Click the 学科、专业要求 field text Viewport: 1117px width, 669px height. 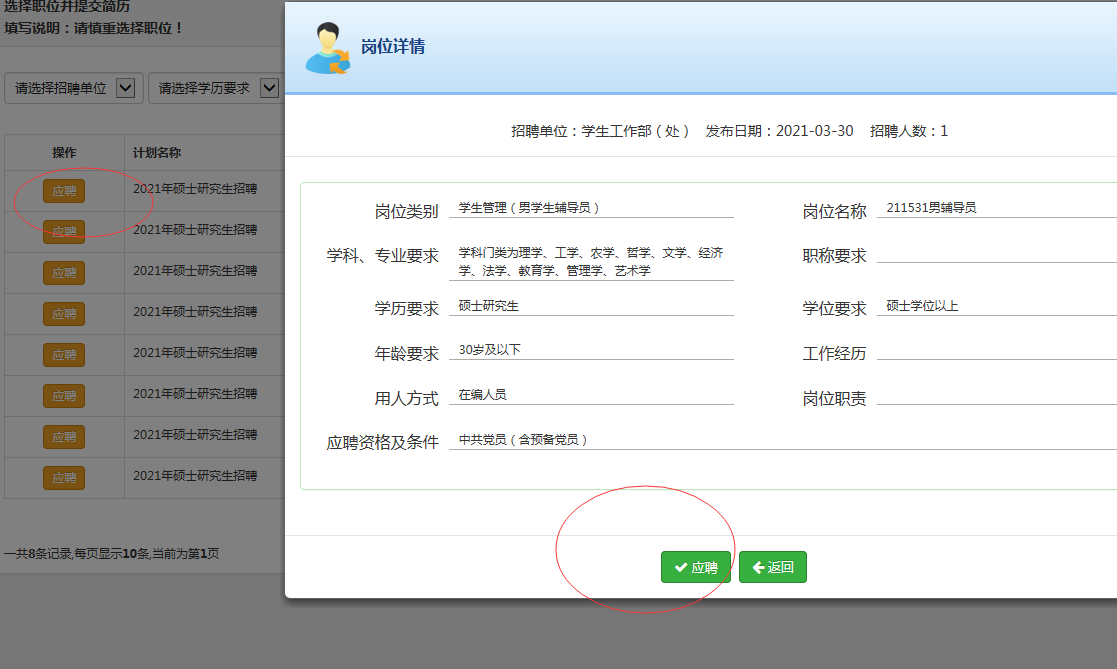[590, 262]
